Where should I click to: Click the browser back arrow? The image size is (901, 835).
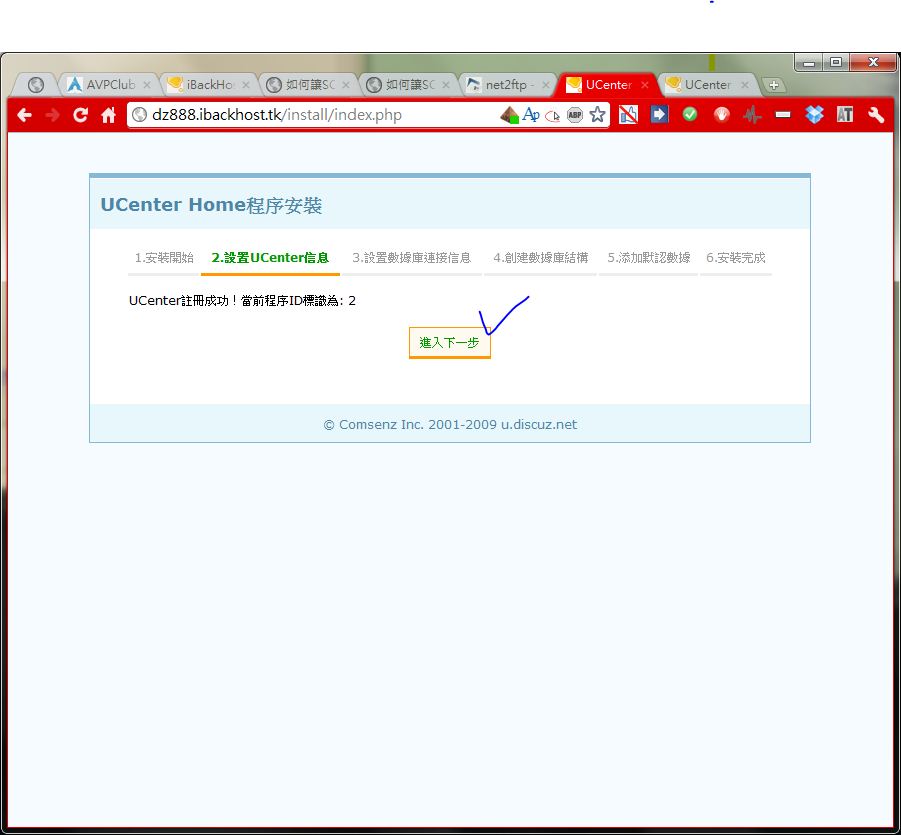click(x=24, y=115)
